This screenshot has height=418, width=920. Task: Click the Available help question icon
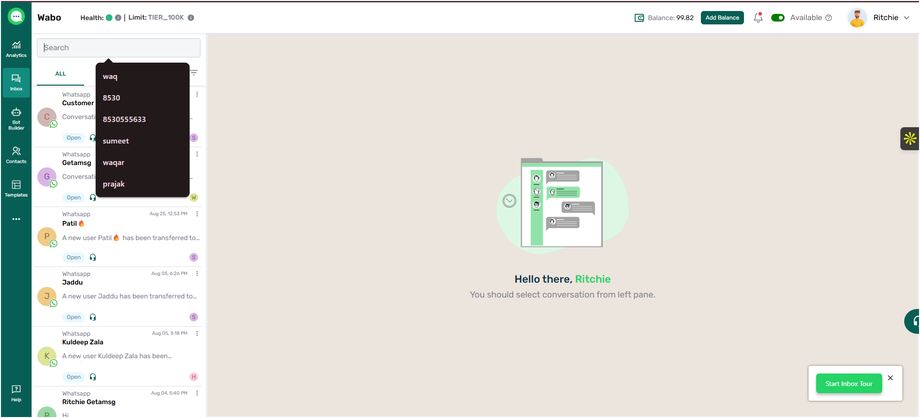coord(828,18)
